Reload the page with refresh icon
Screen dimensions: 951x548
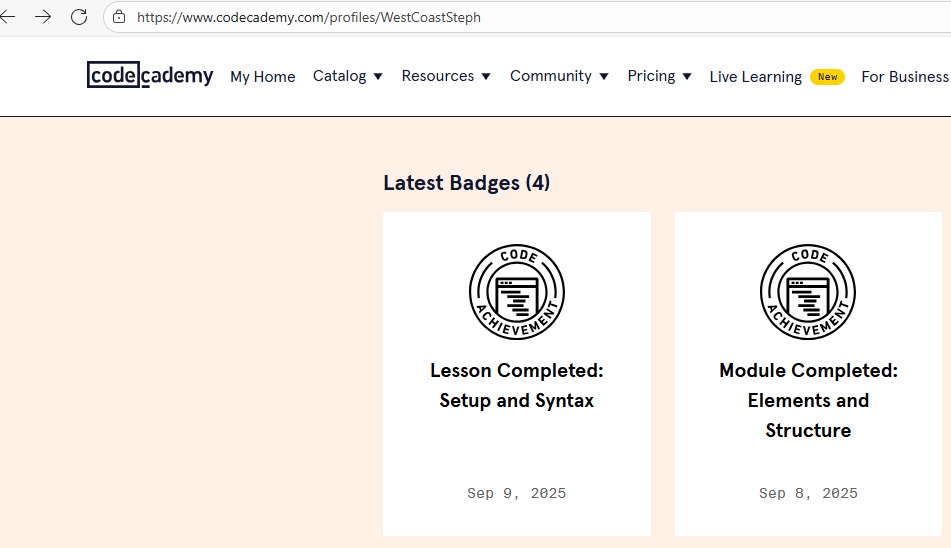click(79, 17)
